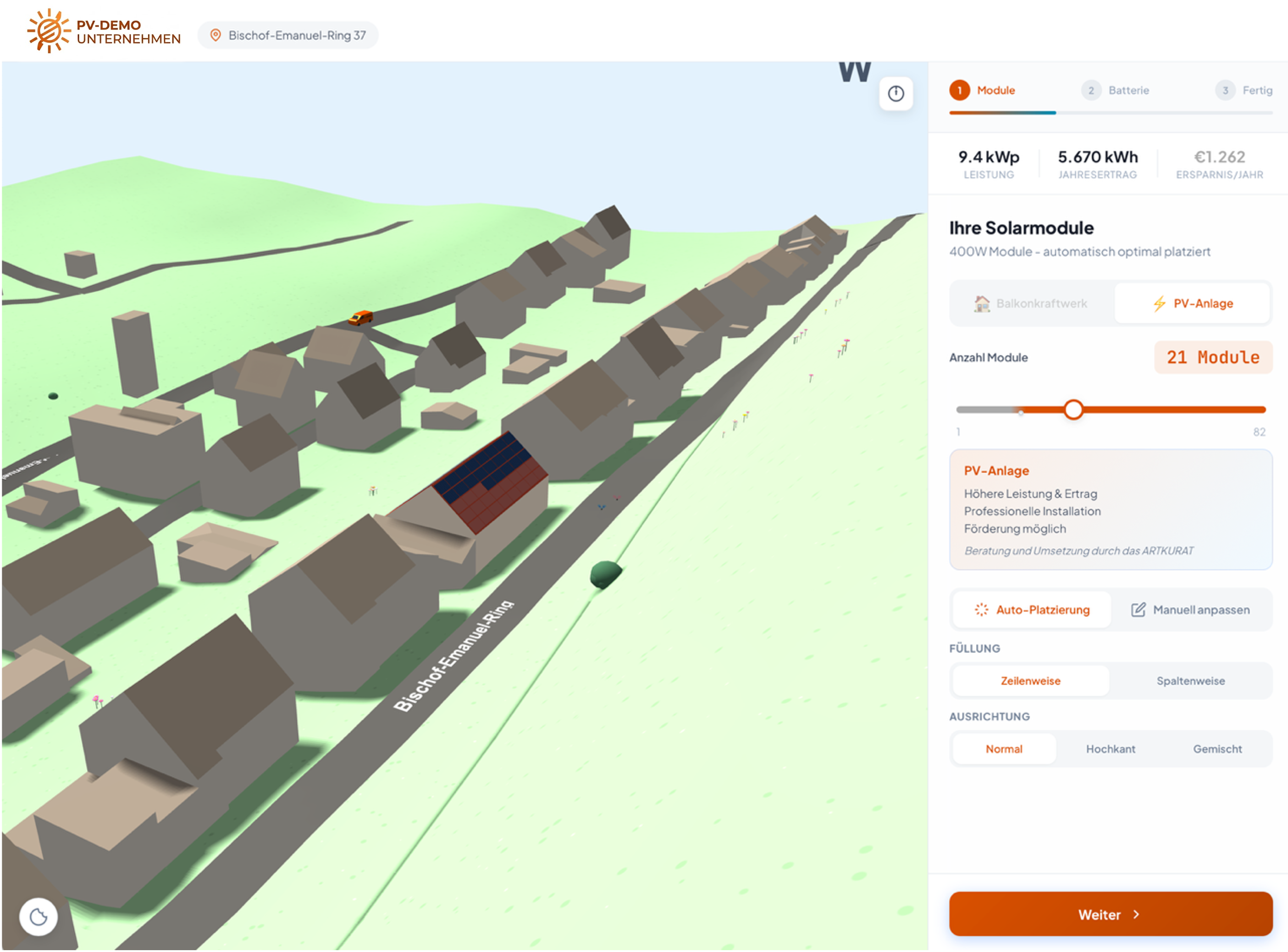Click the clock icon at the map's top-right corner

896,94
